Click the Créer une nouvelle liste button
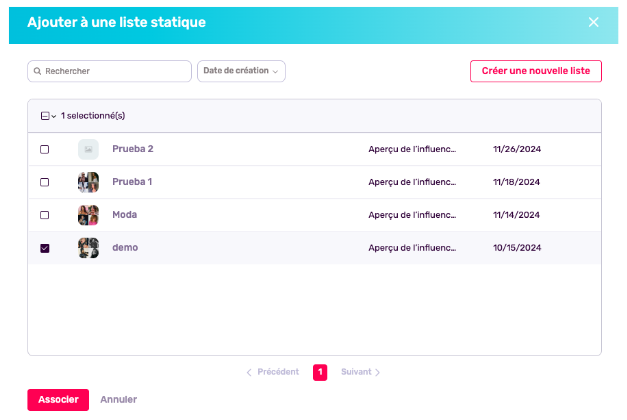This screenshot has height=420, width=627. (x=535, y=71)
